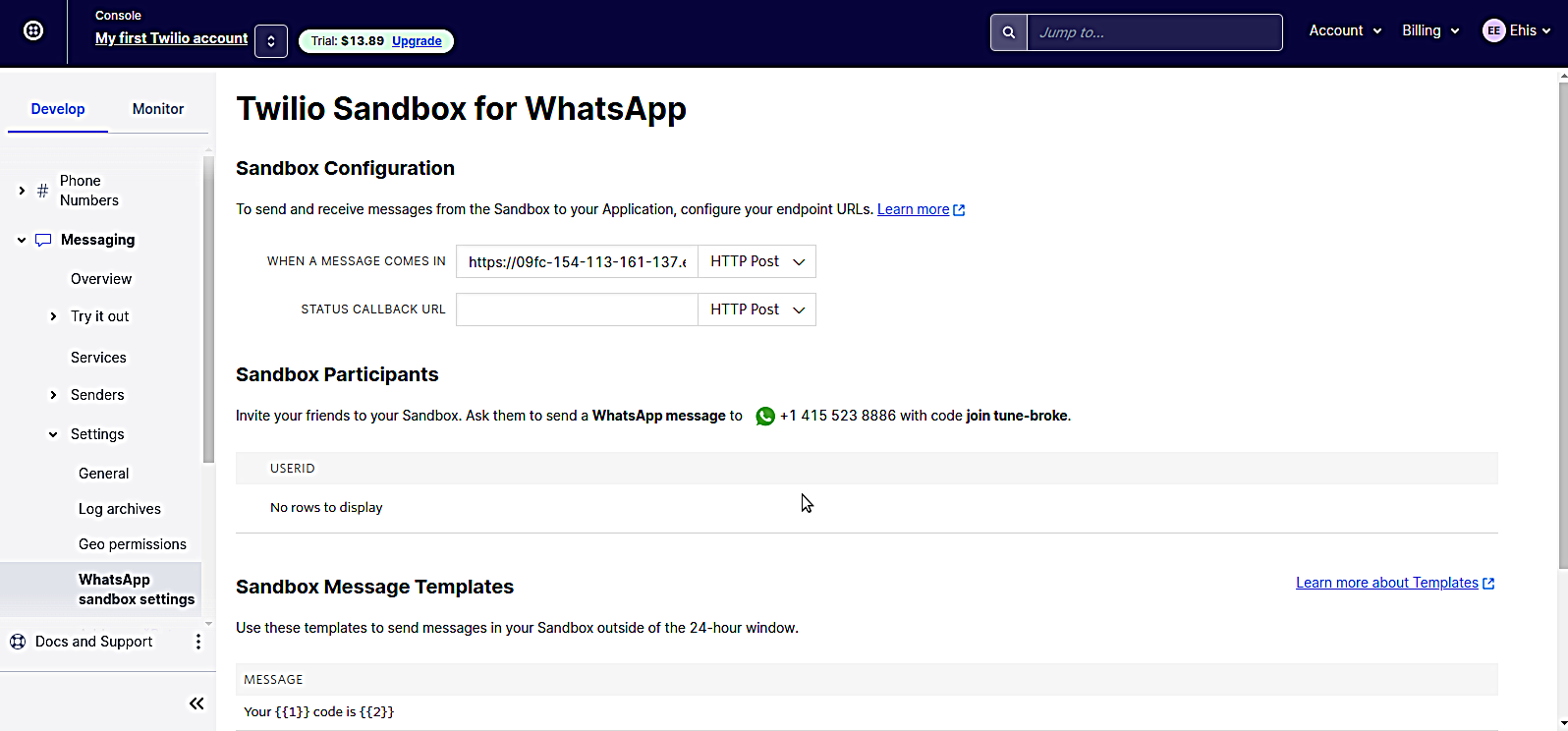This screenshot has width=1568, height=731.
Task: Click the search magnifier icon
Action: coord(1009,32)
